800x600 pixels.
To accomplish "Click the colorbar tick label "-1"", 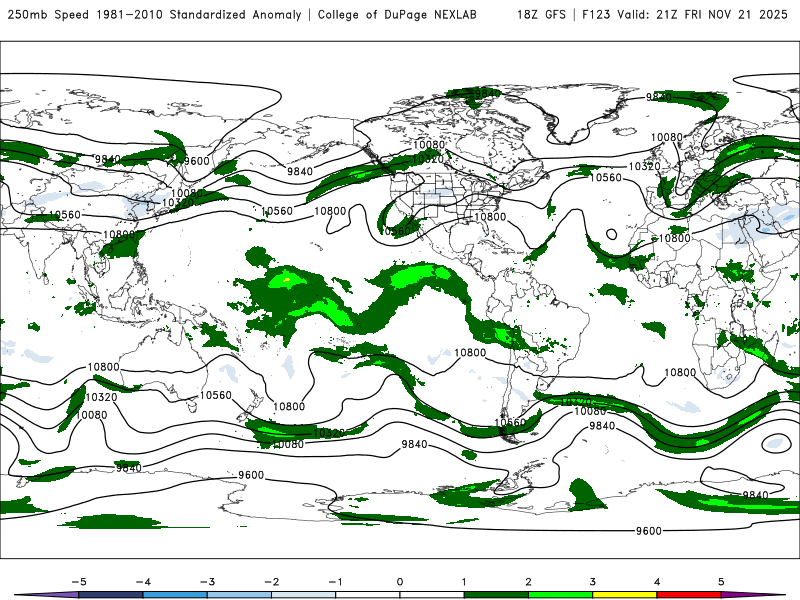I will click(x=335, y=582).
